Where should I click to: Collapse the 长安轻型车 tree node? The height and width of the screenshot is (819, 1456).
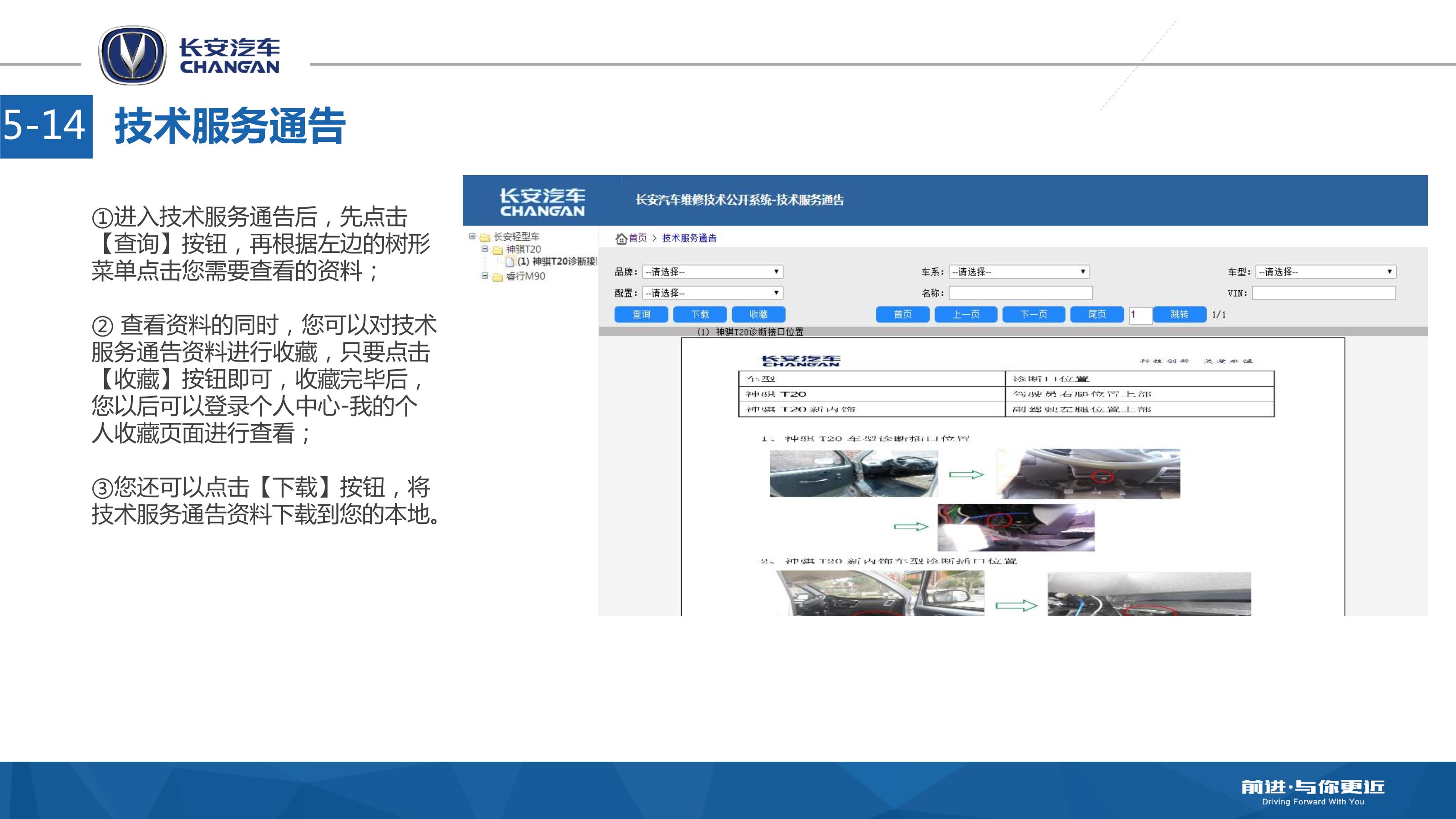[472, 236]
